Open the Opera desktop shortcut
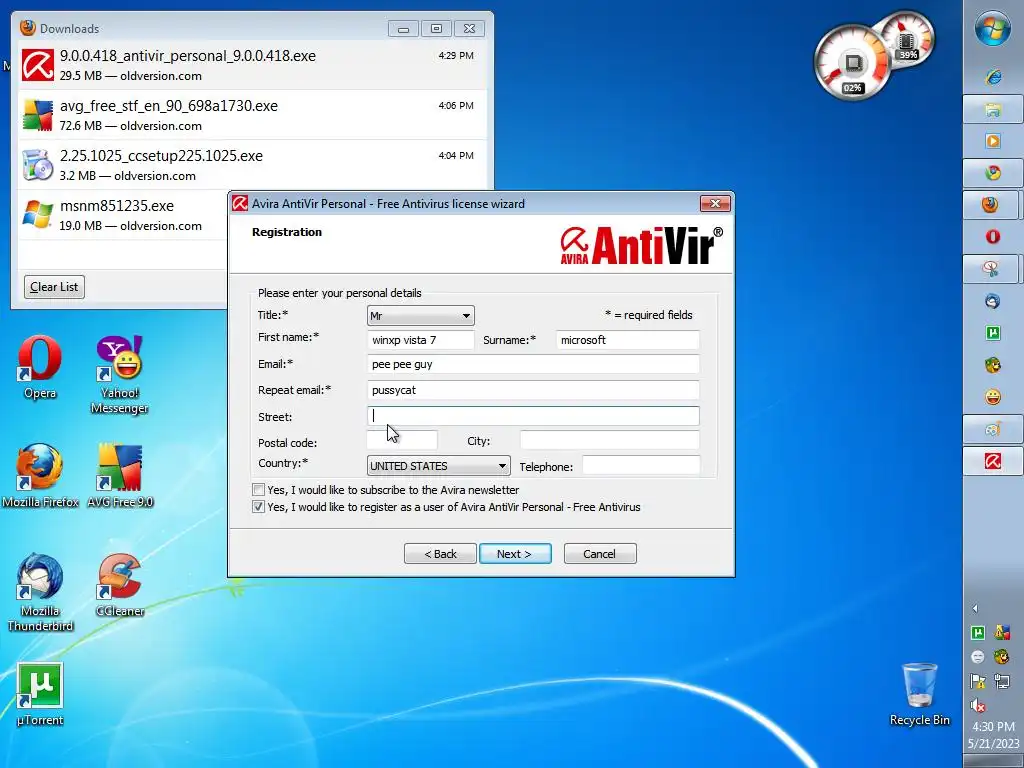Viewport: 1024px width, 768px height. tap(40, 367)
